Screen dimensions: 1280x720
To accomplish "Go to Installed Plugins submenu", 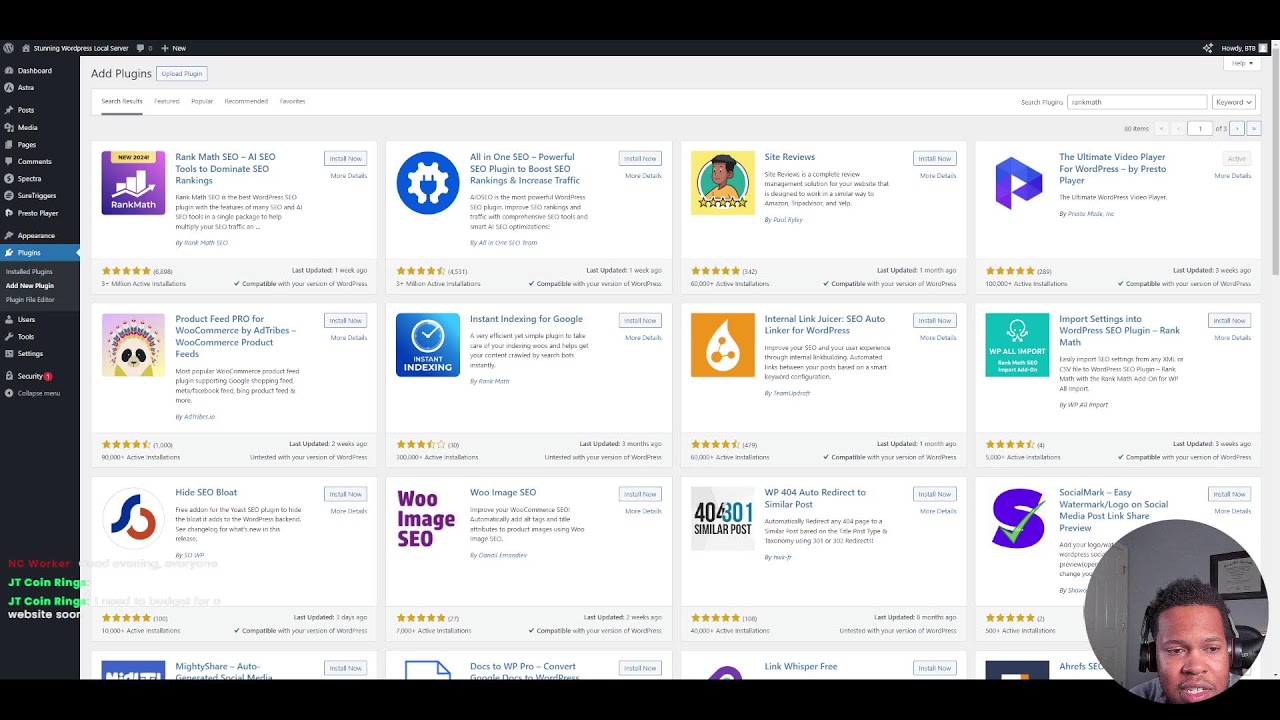I will click(x=29, y=272).
